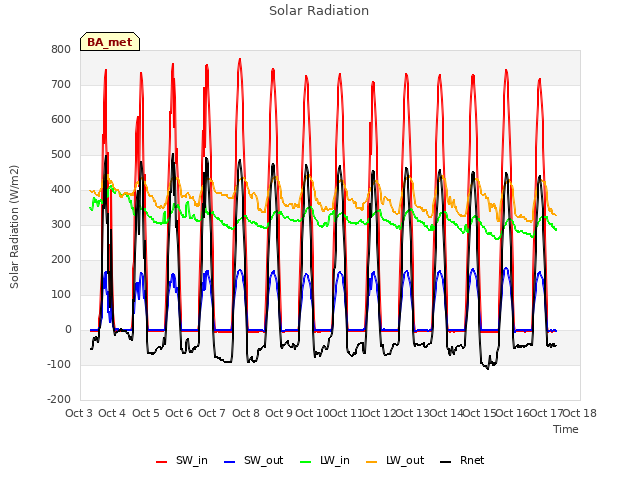
Task: Click the lowest black Rnet dip on Oct 15
Action: pos(487,369)
